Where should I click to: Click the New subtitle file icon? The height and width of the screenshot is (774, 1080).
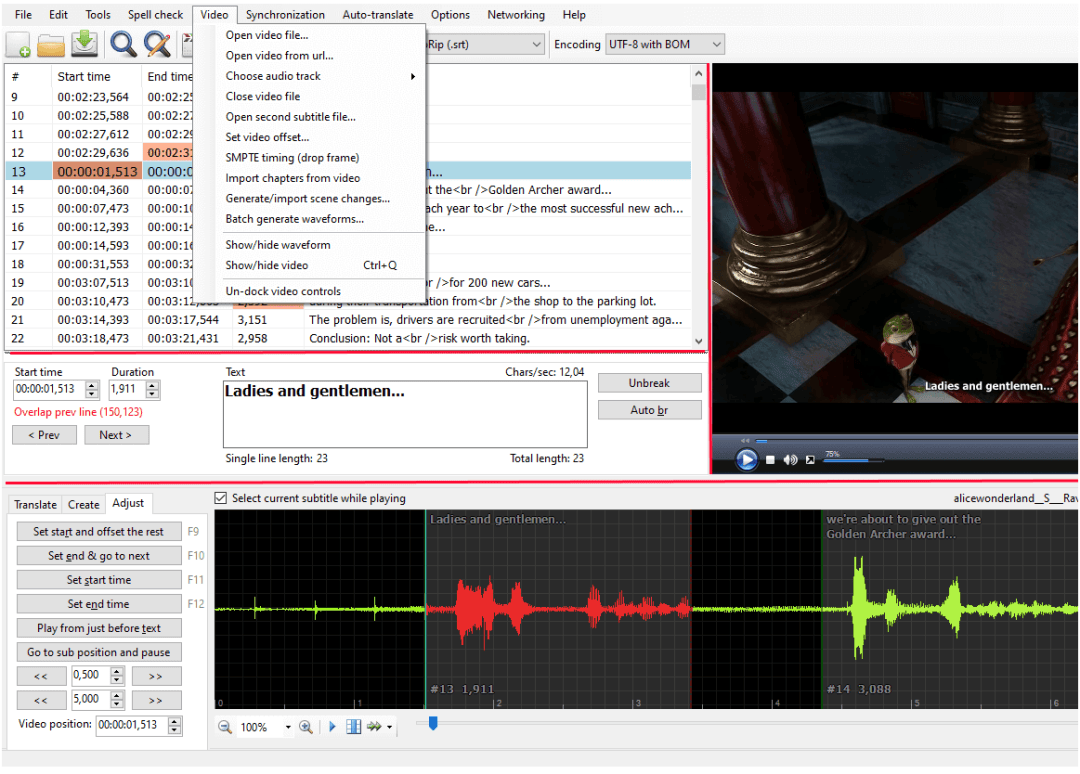18,45
